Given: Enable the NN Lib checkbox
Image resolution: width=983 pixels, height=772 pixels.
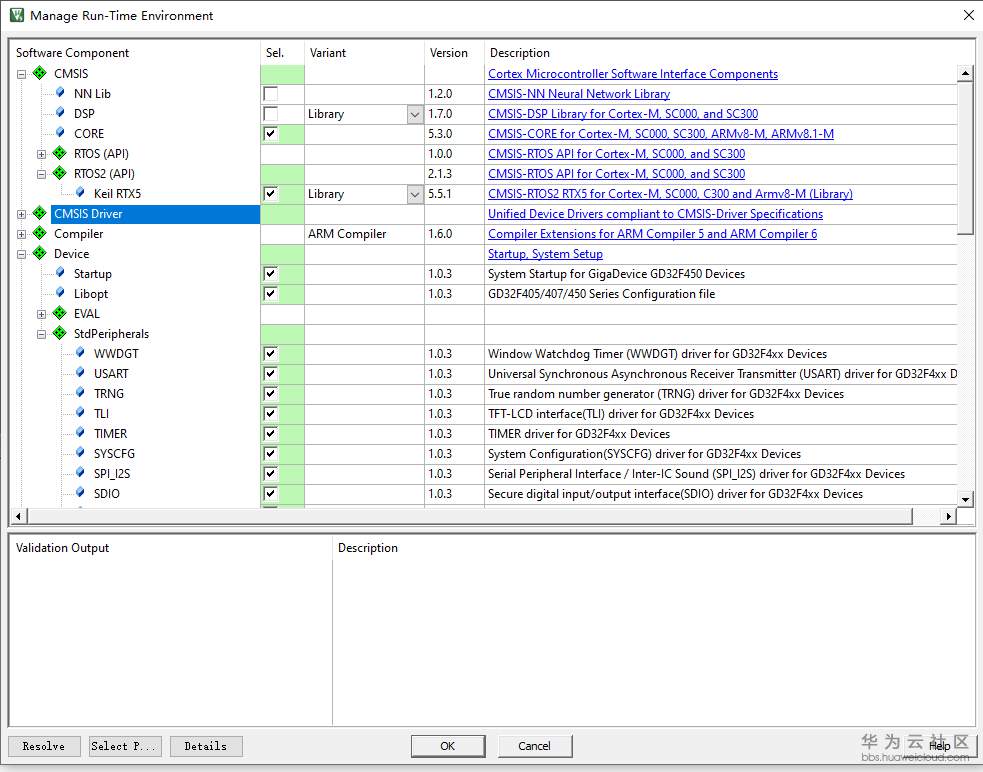Looking at the screenshot, I should coord(270,93).
